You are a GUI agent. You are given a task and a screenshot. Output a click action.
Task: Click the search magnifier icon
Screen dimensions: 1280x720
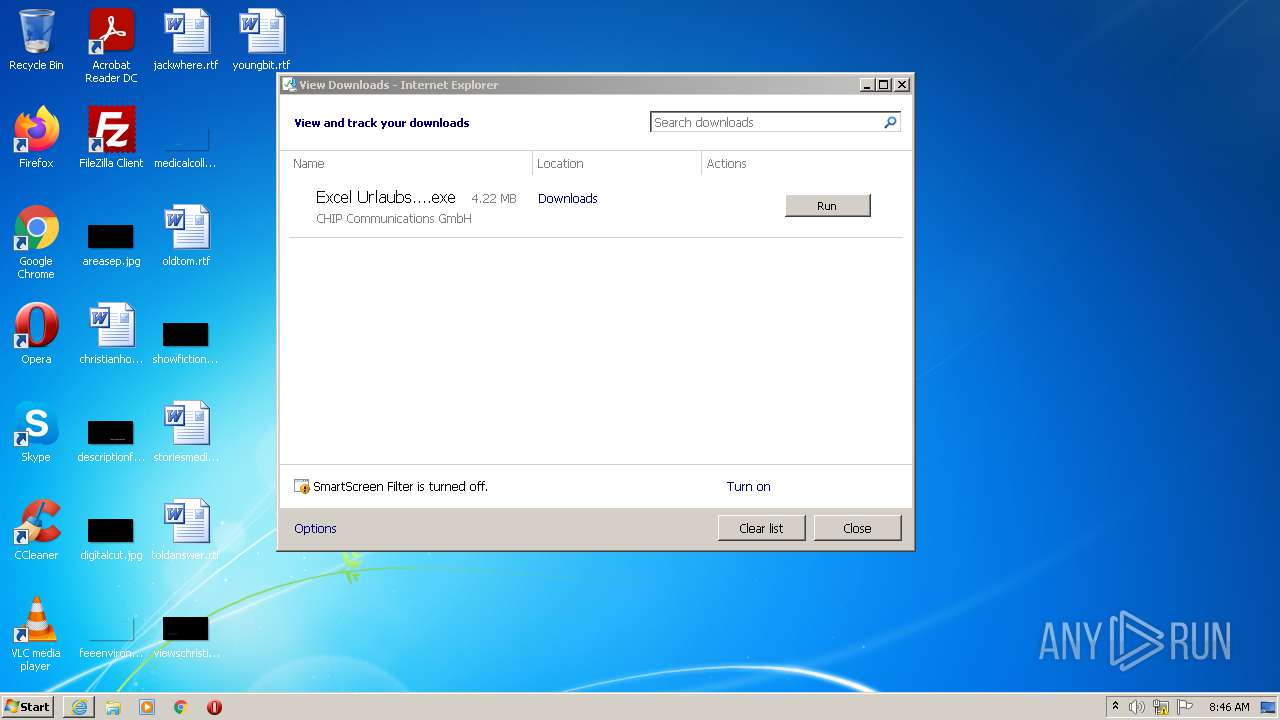pyautogui.click(x=890, y=122)
